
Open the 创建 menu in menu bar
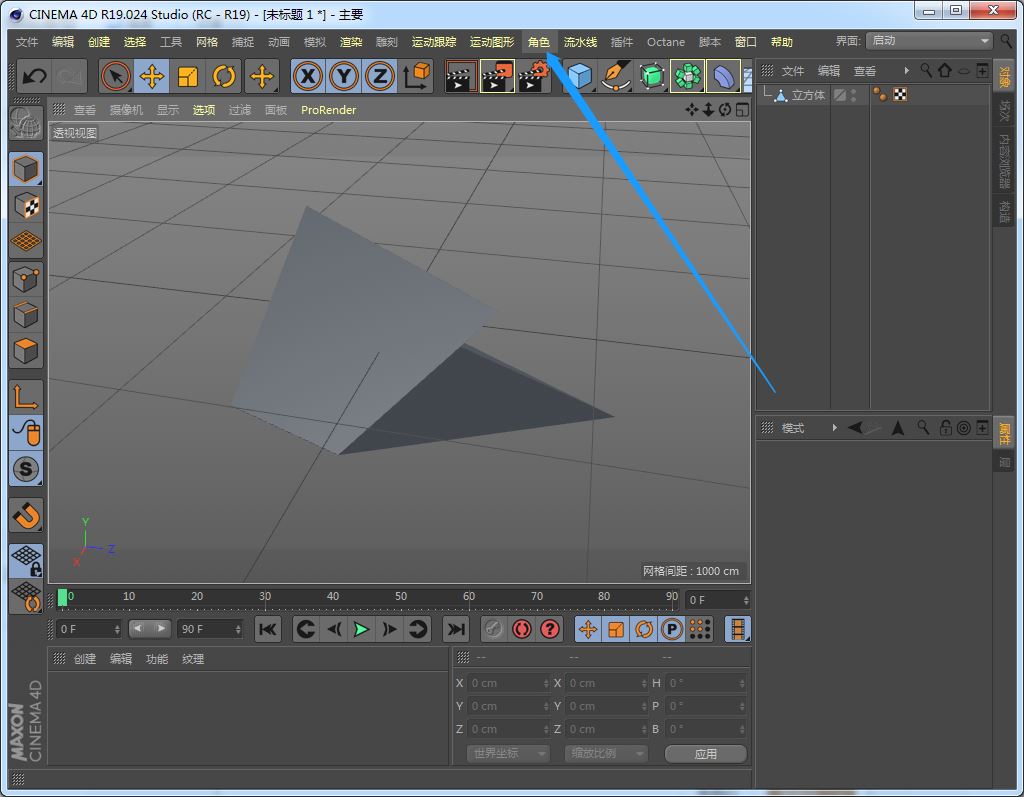[99, 42]
